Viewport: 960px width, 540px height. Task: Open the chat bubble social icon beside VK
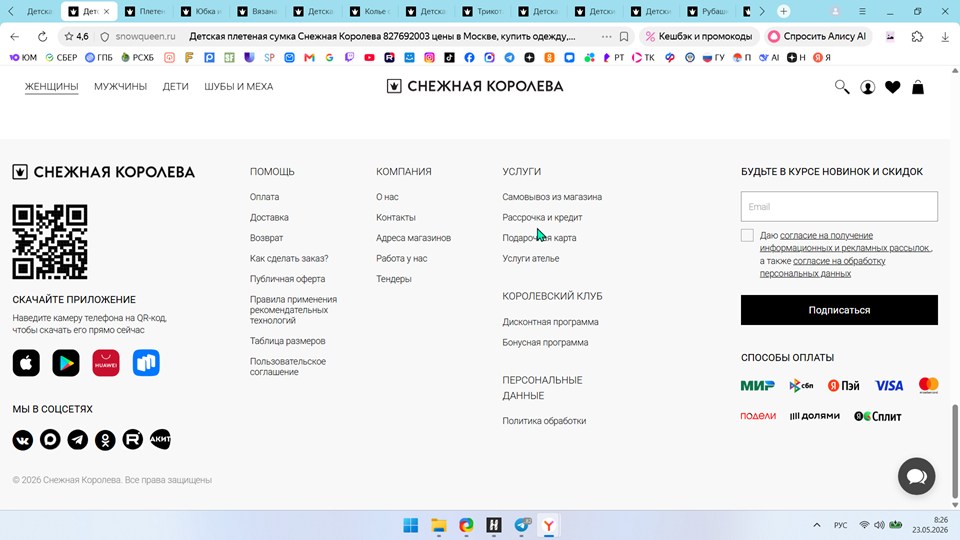[50, 440]
